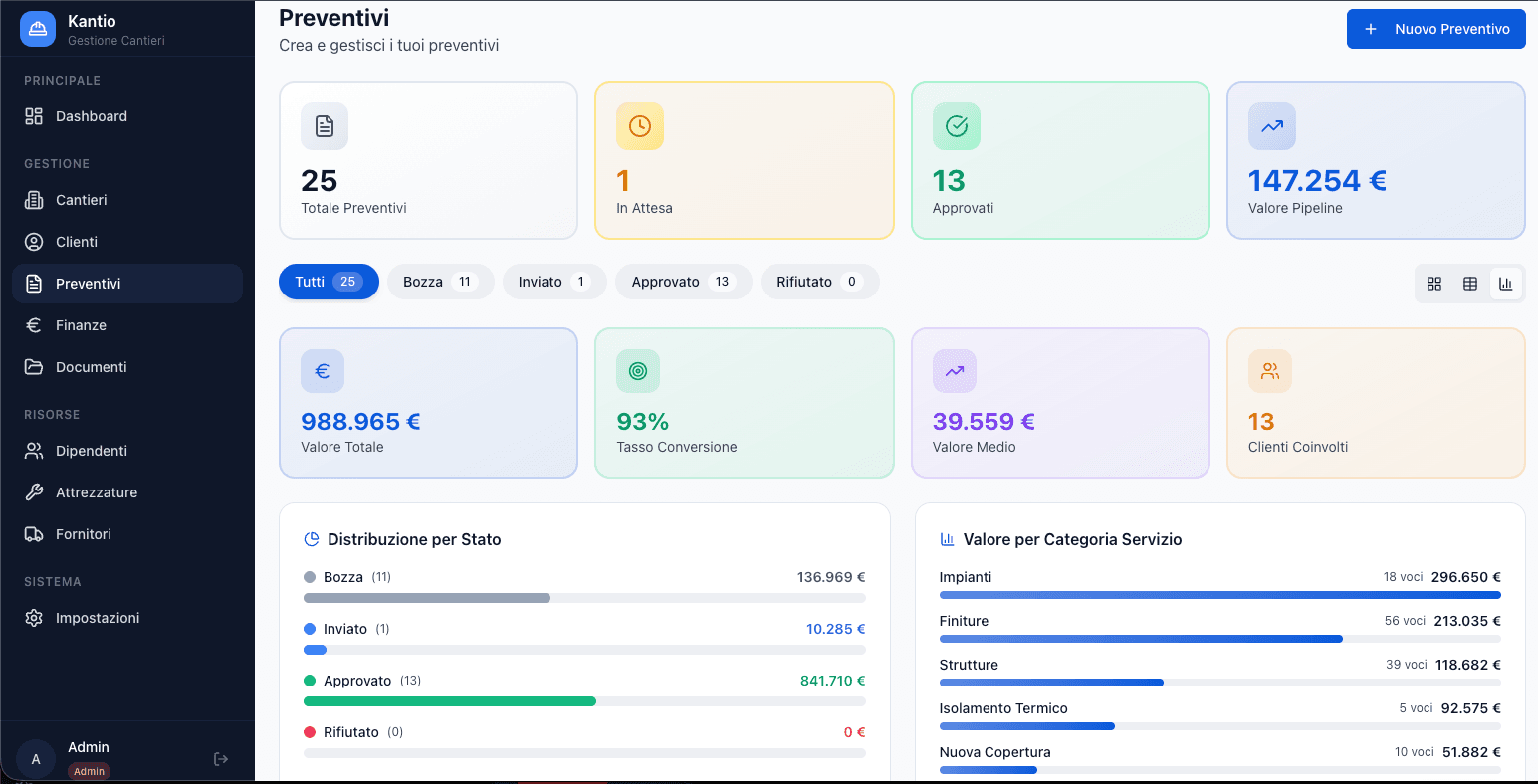The width and height of the screenshot is (1538, 784).
Task: Open the Fornitori section
Action: click(x=127, y=534)
